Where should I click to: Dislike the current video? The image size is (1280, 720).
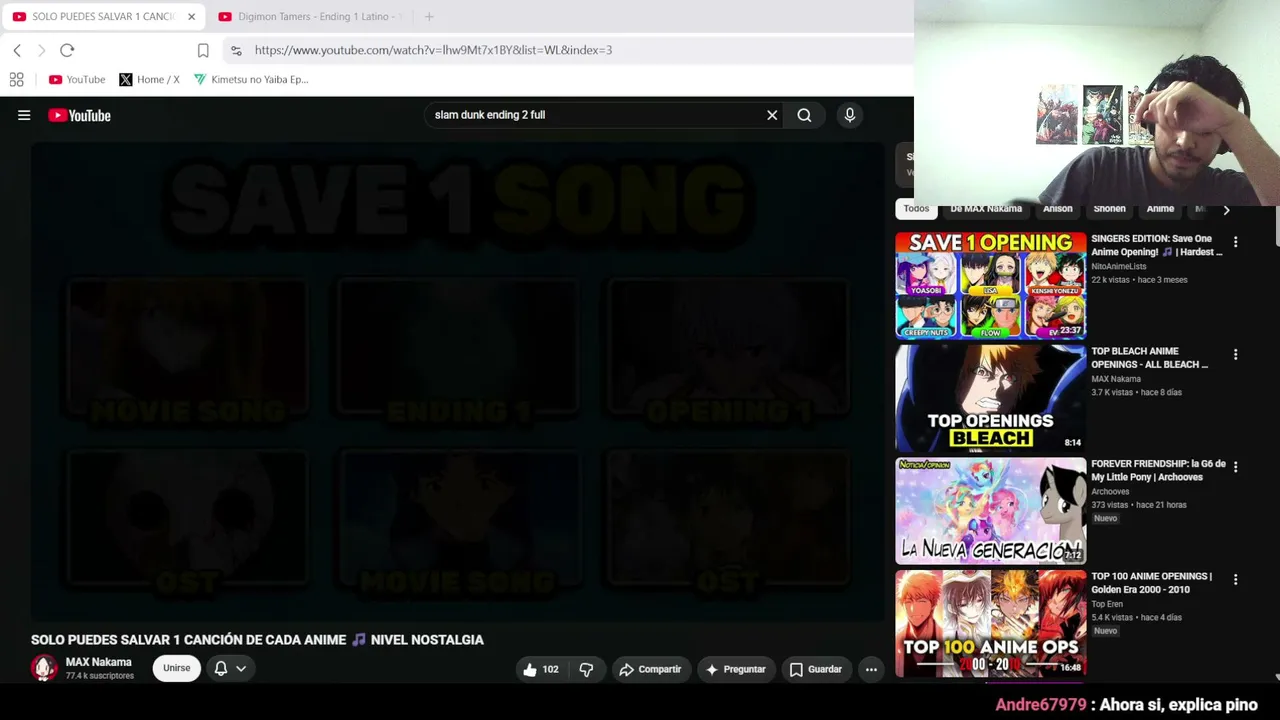(586, 669)
